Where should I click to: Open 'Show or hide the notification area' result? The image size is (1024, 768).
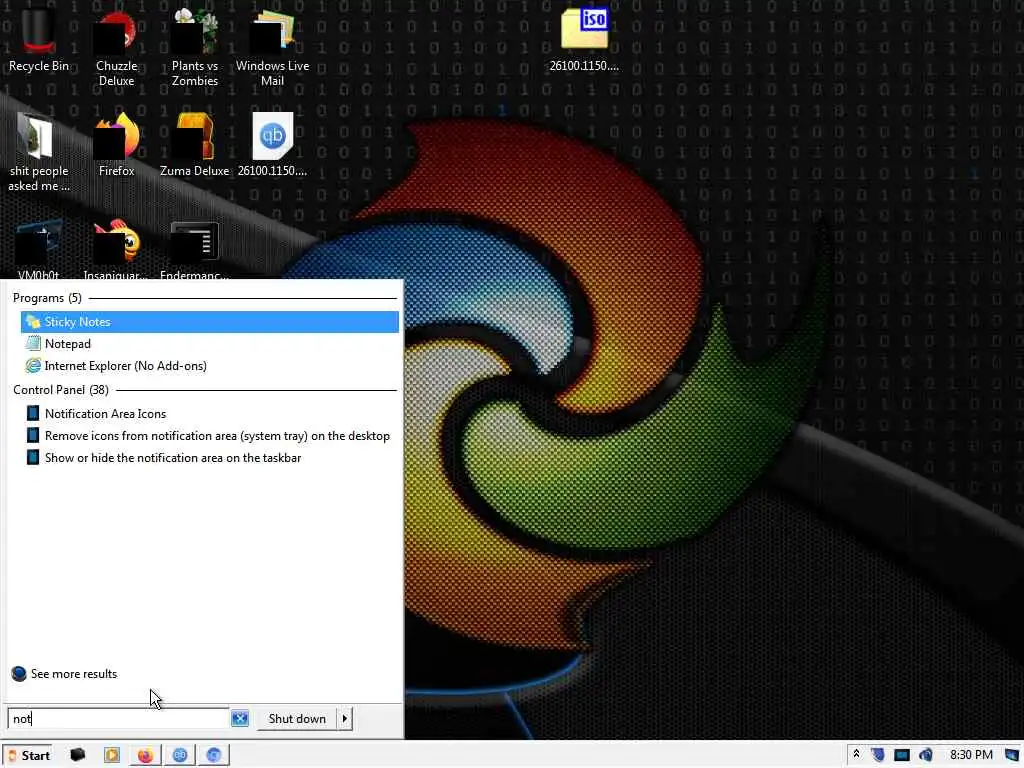[x=210, y=458]
